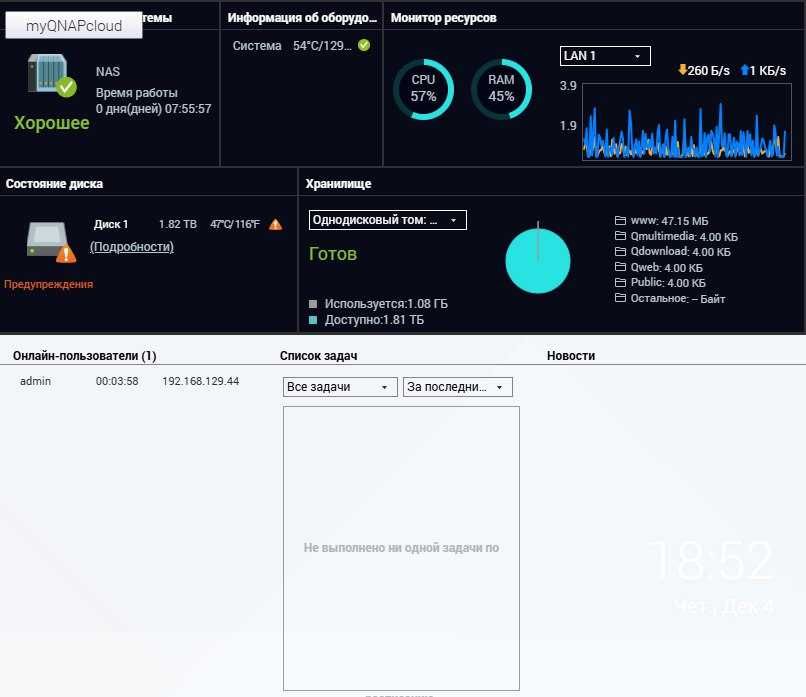Viewport: 806px width, 697px height.
Task: Open the Все задачи filter dropdown
Action: click(x=340, y=387)
